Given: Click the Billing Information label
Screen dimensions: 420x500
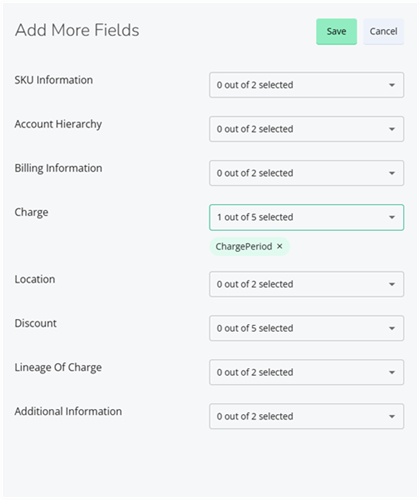Looking at the screenshot, I should [x=58, y=168].
